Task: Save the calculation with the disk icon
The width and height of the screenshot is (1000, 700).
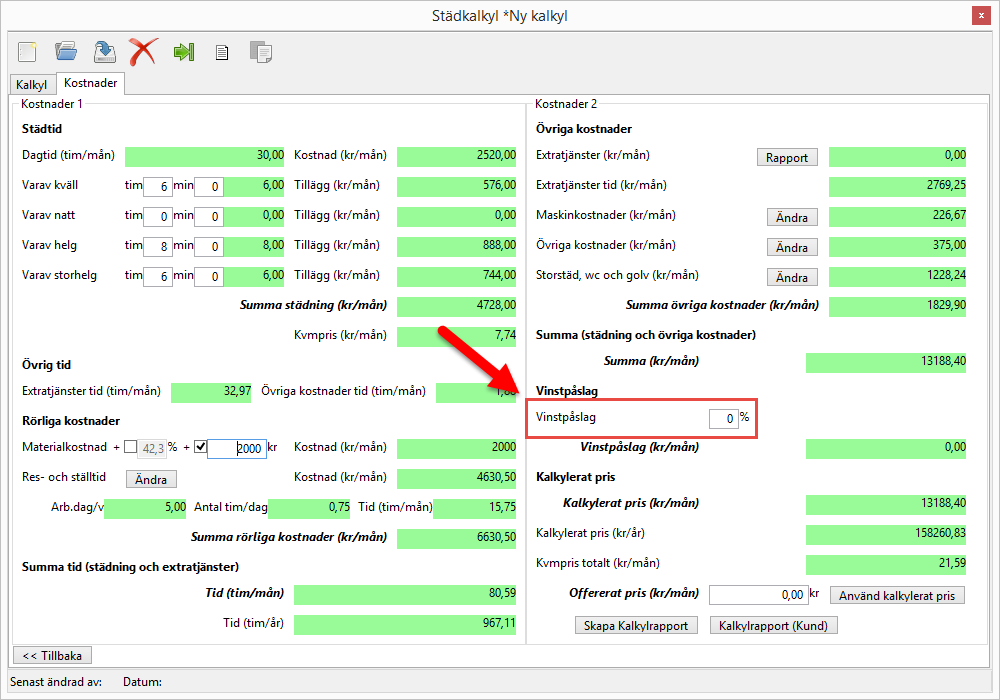Action: 104,51
